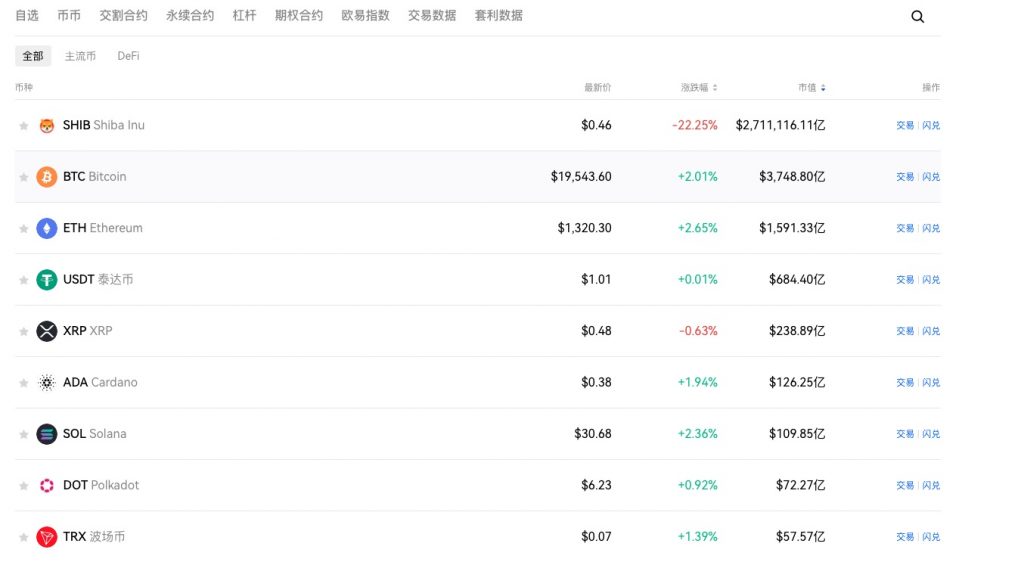
Task: Open the 交易数据 tab
Action: (x=432, y=16)
